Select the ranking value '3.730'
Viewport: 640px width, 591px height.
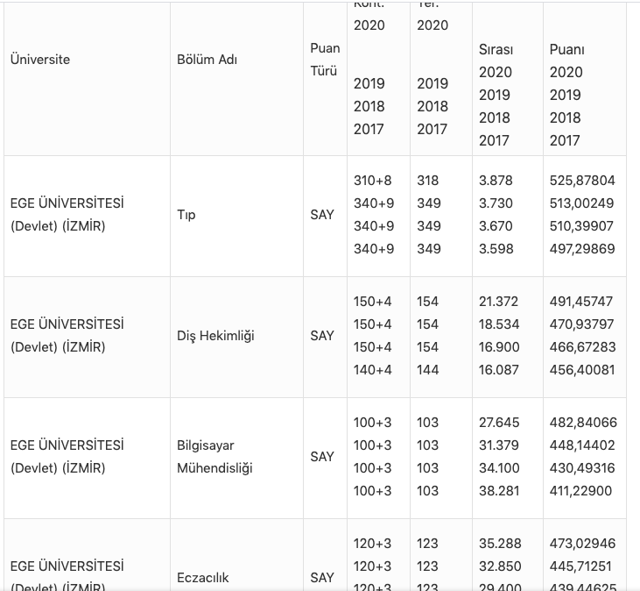(x=496, y=203)
